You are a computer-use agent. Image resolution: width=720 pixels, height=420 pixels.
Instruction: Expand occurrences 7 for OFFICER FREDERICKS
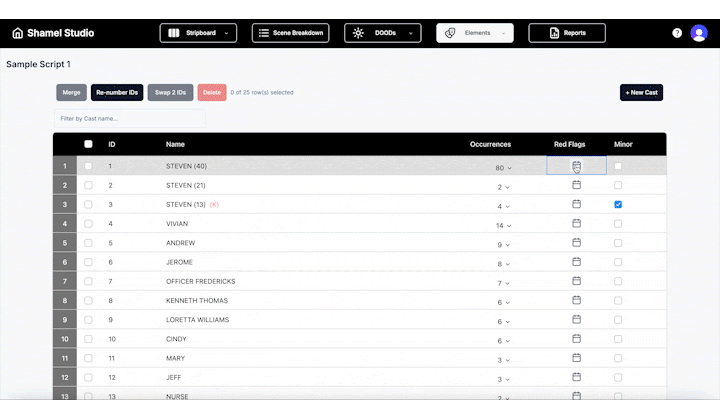504,283
